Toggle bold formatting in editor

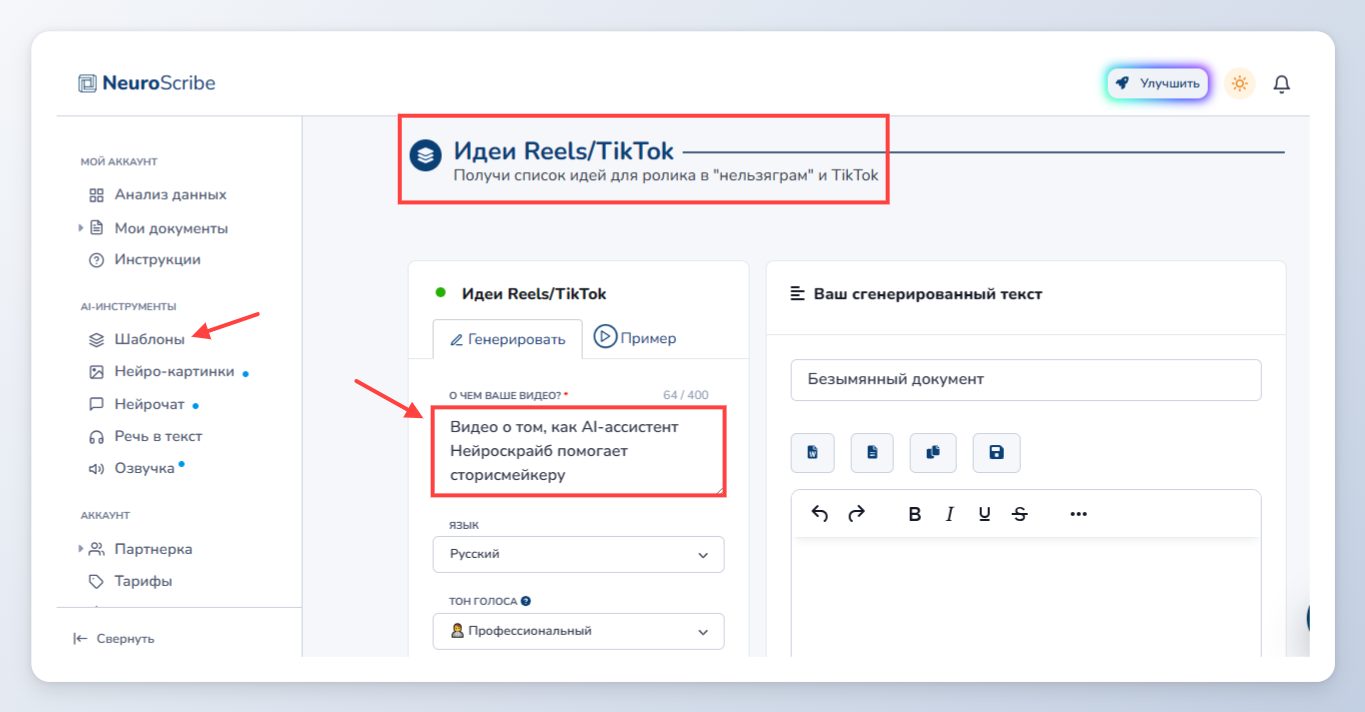click(x=914, y=514)
